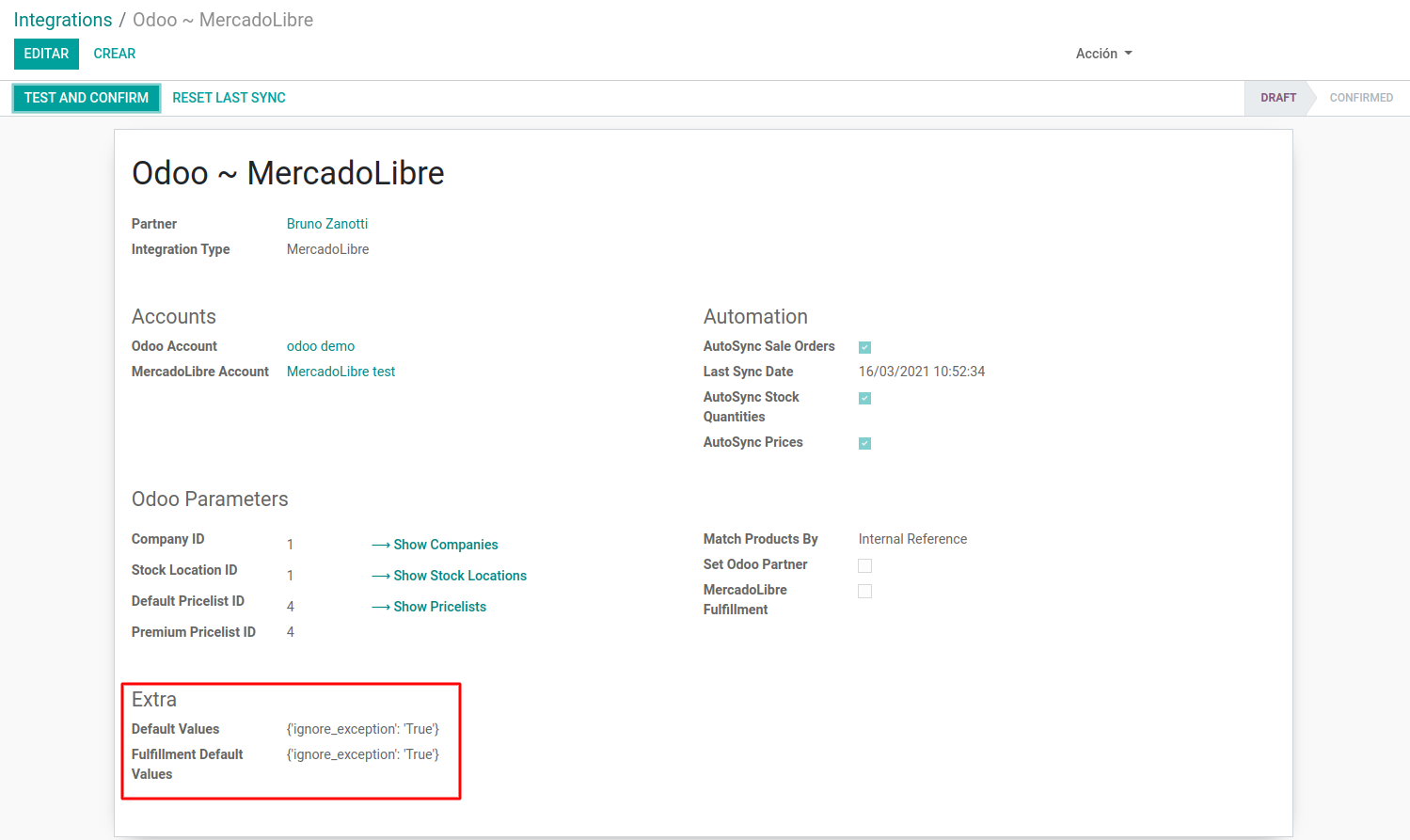
Task: Click Show Pricelists link
Action: 429,607
